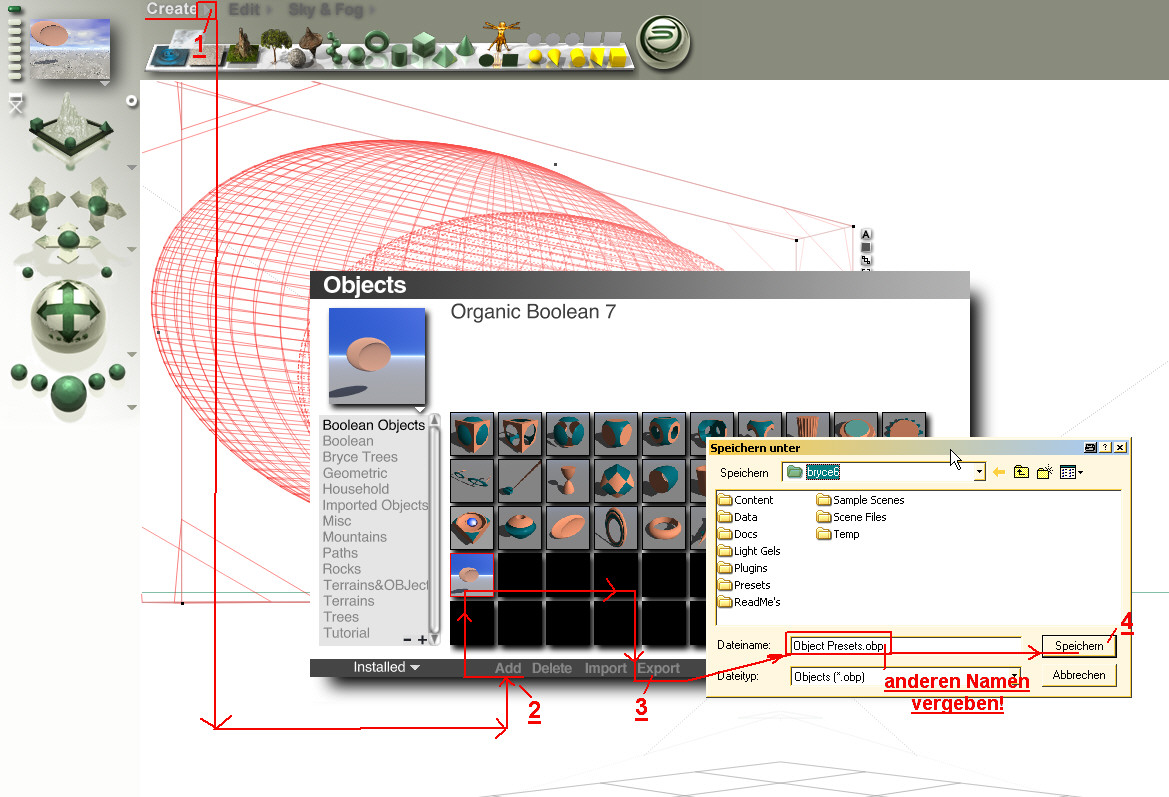Viewport: 1169px width, 797px height.
Task: Create a 2D square face object
Action: point(510,60)
